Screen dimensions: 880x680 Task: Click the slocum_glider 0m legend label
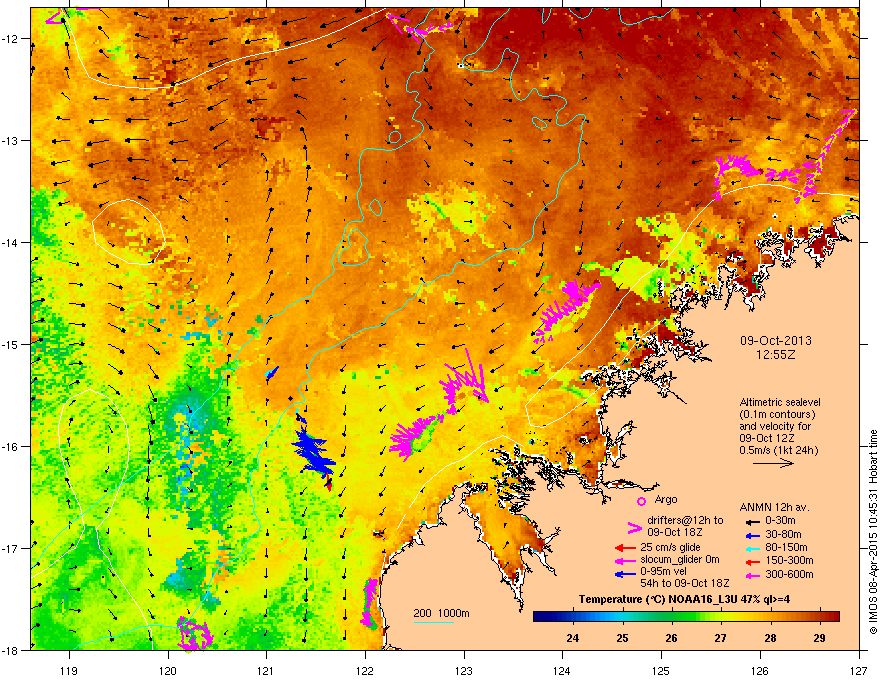click(x=680, y=559)
